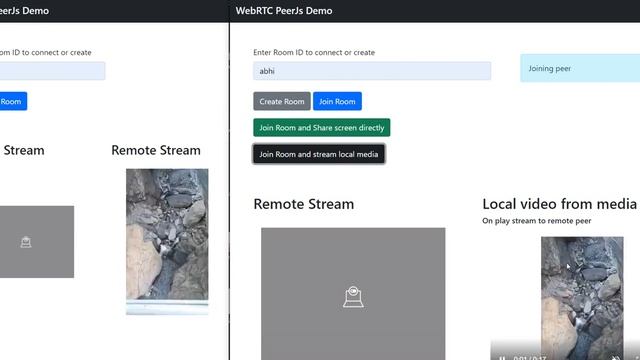Click the WebRTC PeerJs Demo header title
Image resolution: width=640 pixels, height=360 pixels.
point(284,11)
